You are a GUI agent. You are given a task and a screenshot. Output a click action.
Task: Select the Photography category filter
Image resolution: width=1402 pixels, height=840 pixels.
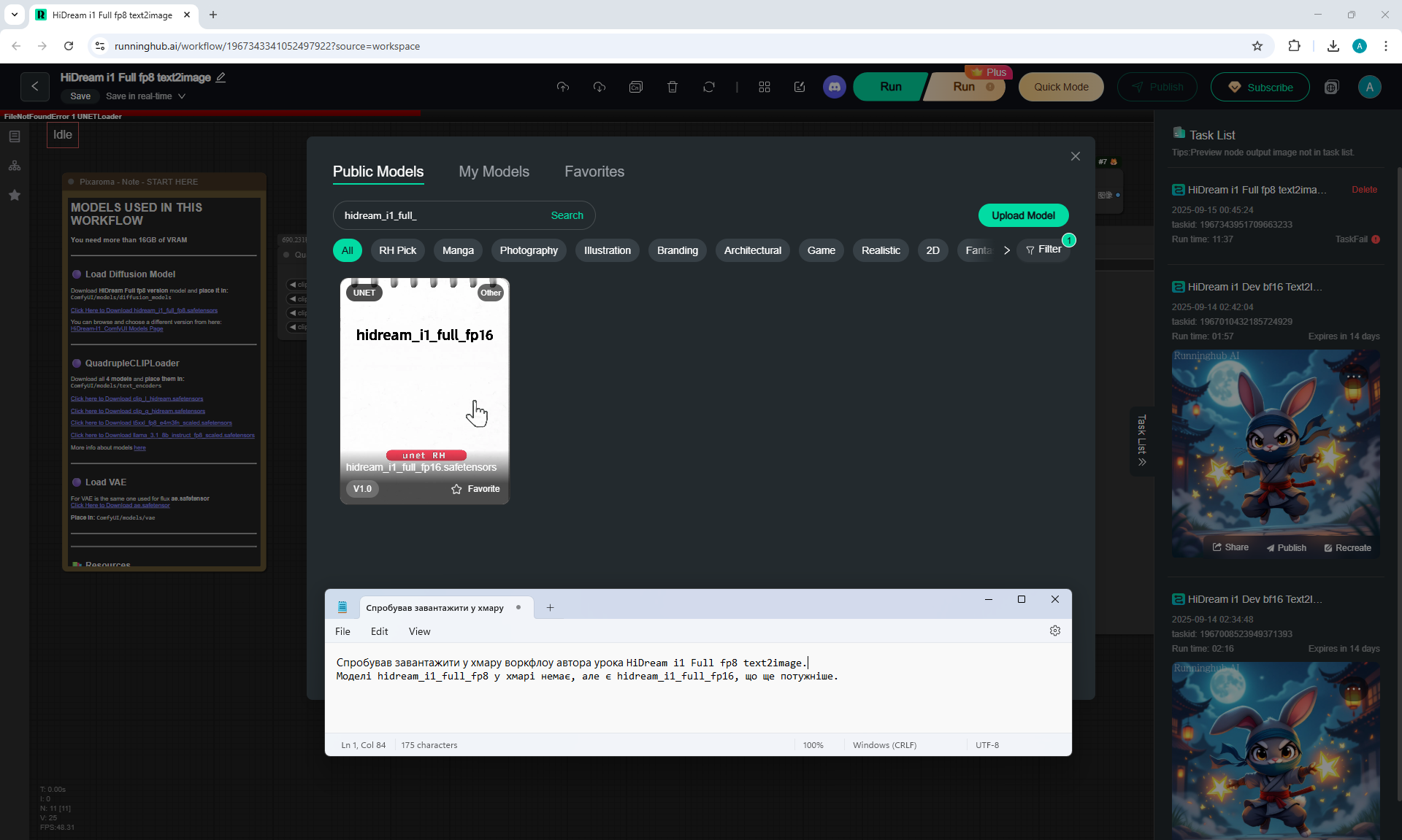tap(528, 250)
